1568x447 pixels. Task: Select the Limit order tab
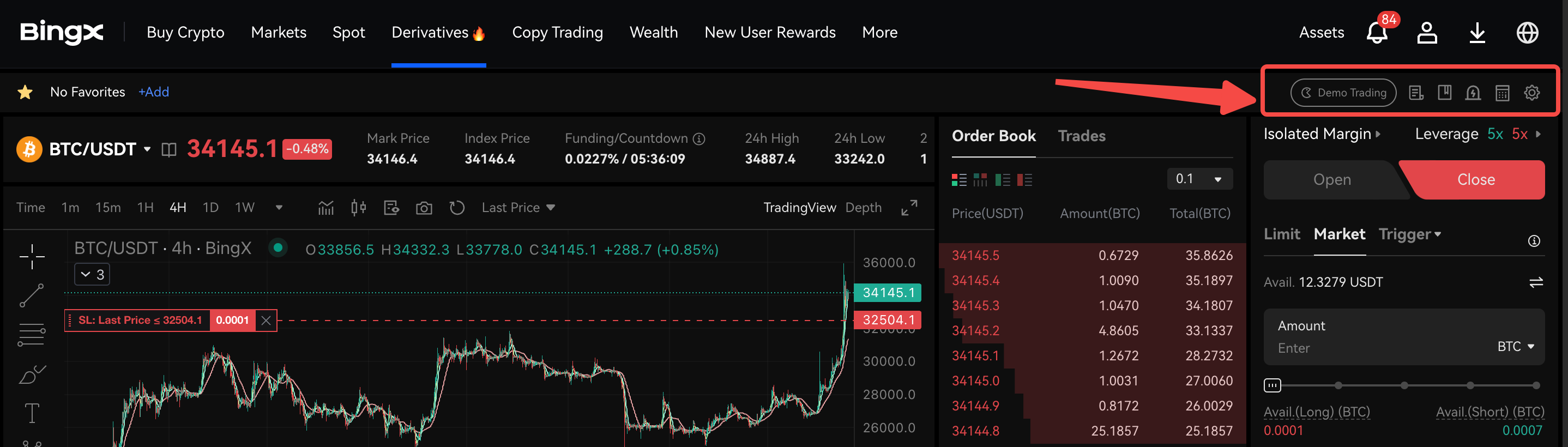click(x=1281, y=234)
